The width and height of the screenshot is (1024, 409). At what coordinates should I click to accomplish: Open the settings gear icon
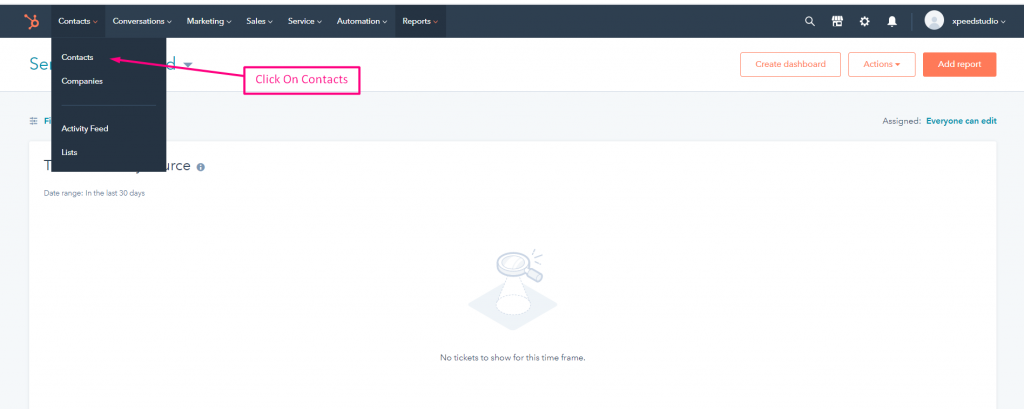(865, 22)
